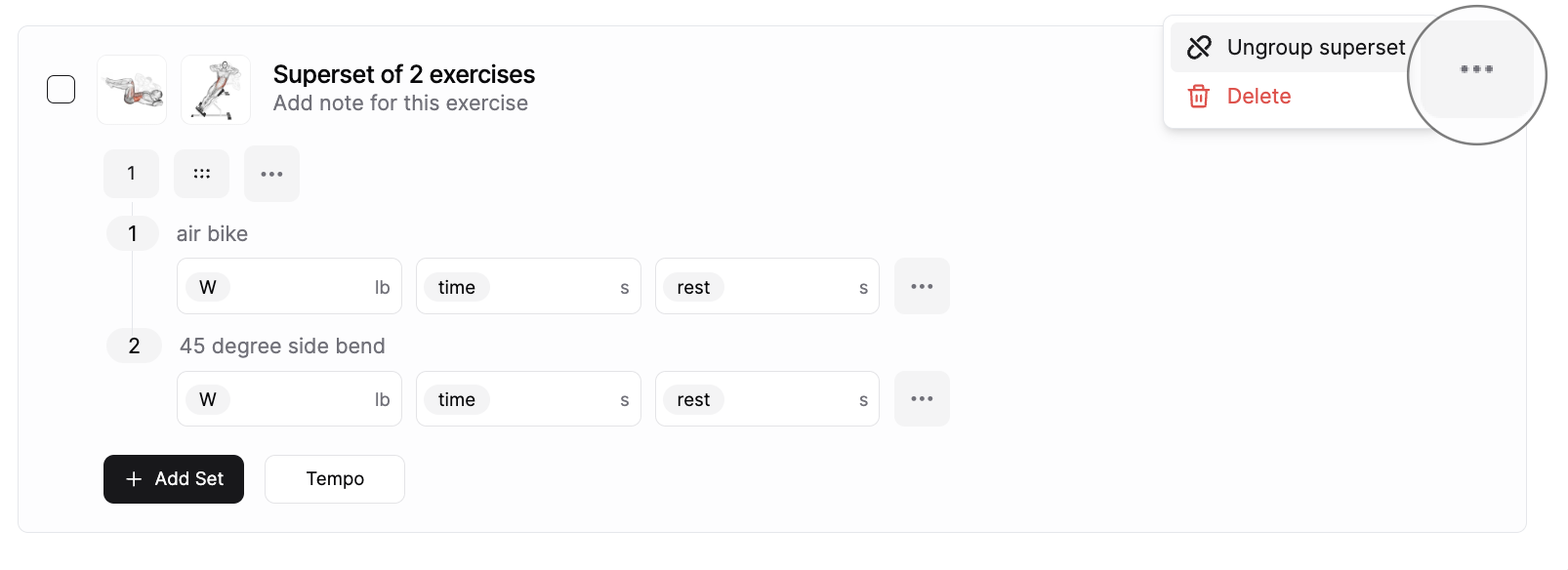Viewport: 1568px width, 570px height.
Task: Click the broken-link ungroup icon
Action: click(1198, 46)
